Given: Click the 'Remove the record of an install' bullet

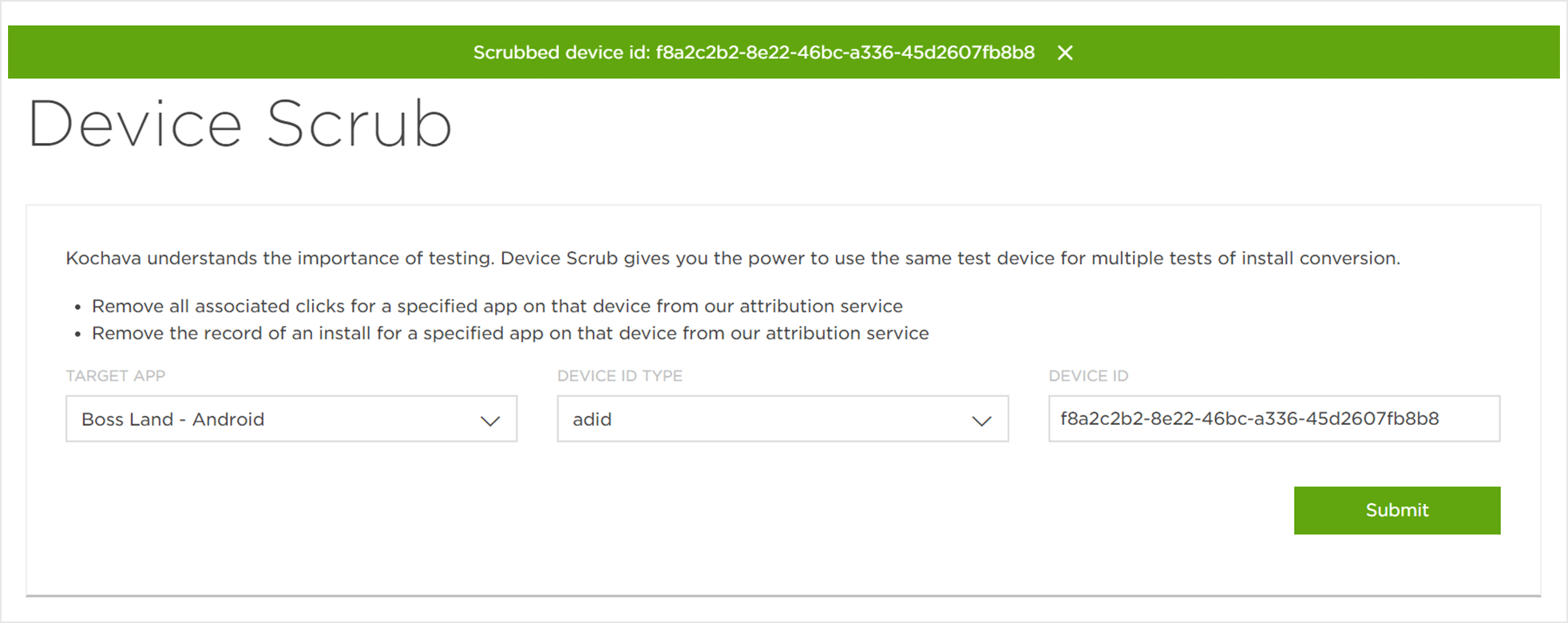Looking at the screenshot, I should click(x=510, y=334).
